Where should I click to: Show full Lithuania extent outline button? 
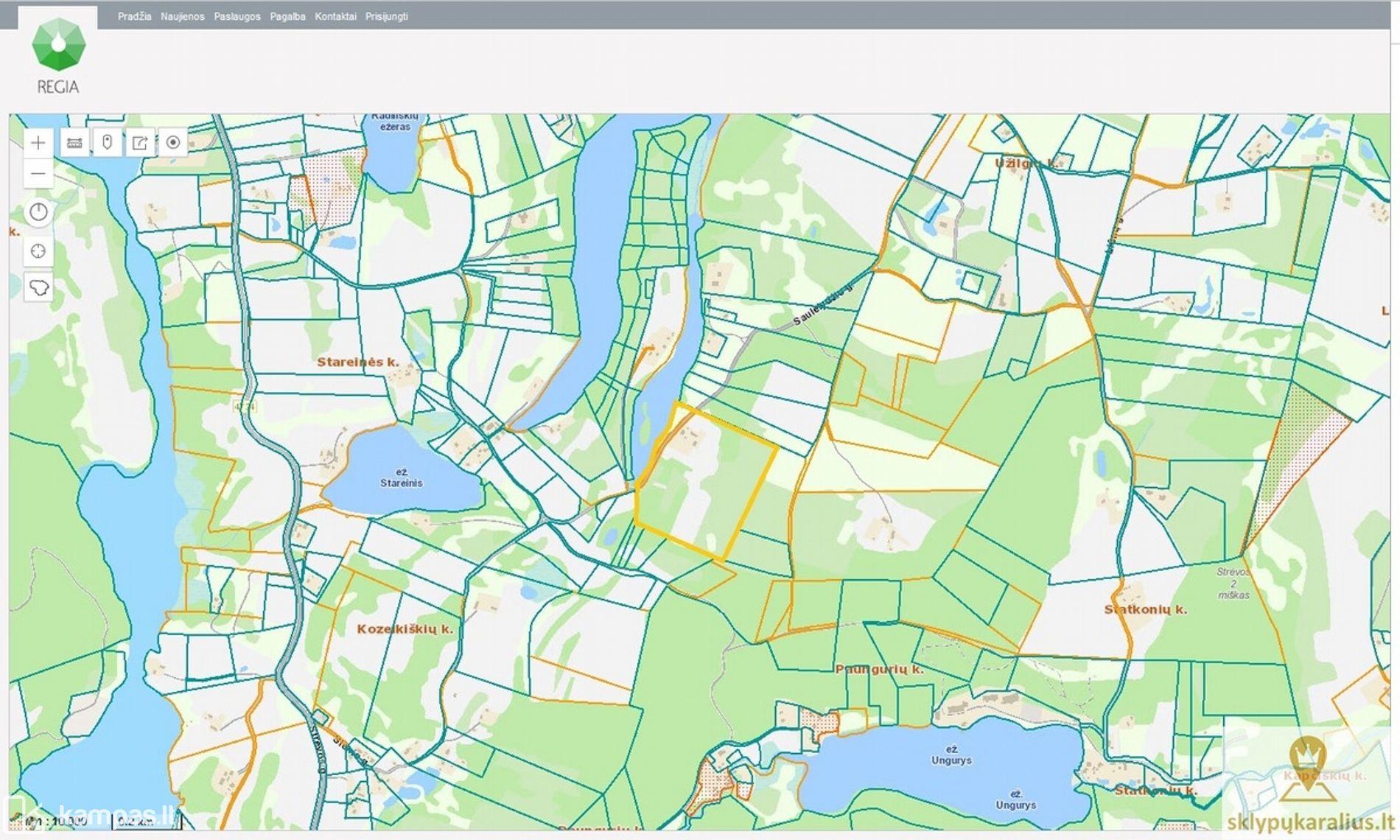(38, 287)
